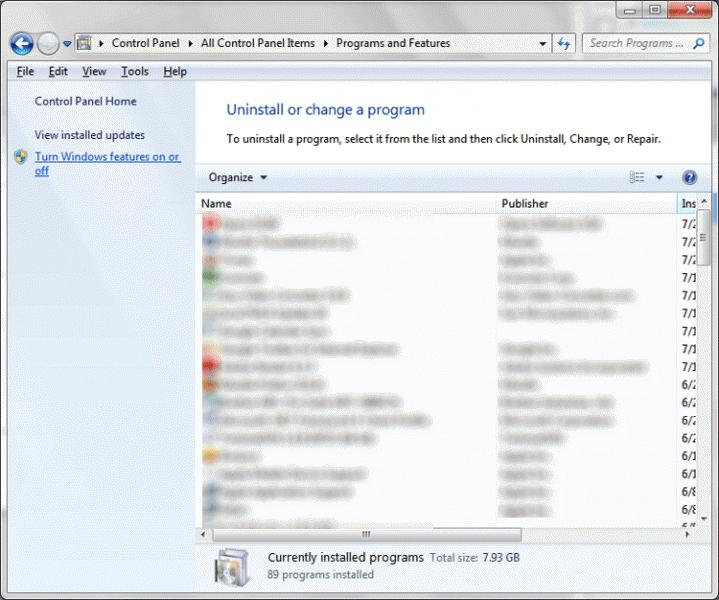
Task: Open the view options dropdown arrow
Action: (x=659, y=178)
